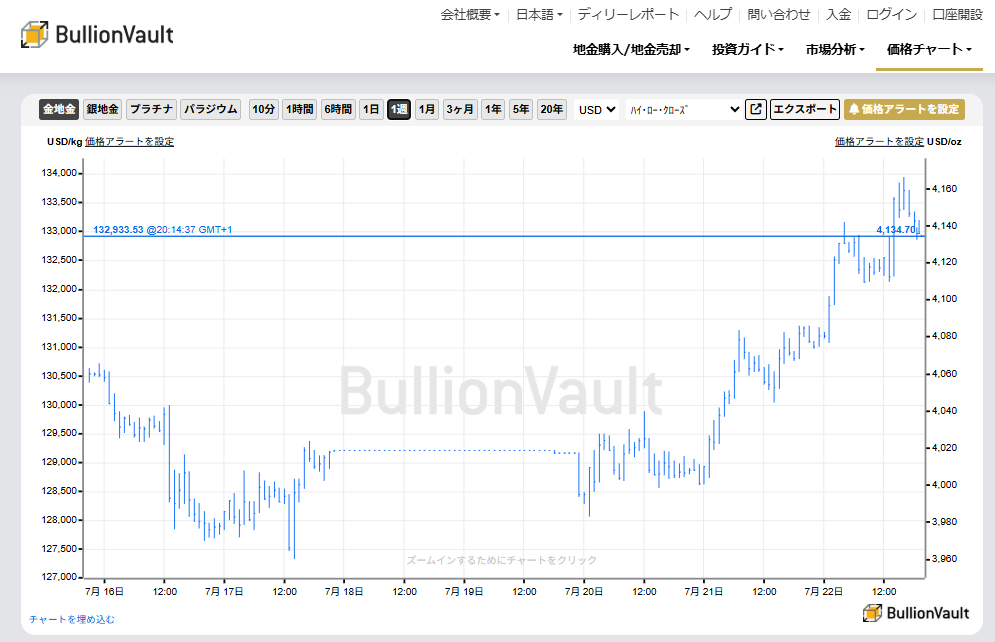The width and height of the screenshot is (995, 642).
Task: Click BullionVault logo below the chart
Action: coord(916,613)
